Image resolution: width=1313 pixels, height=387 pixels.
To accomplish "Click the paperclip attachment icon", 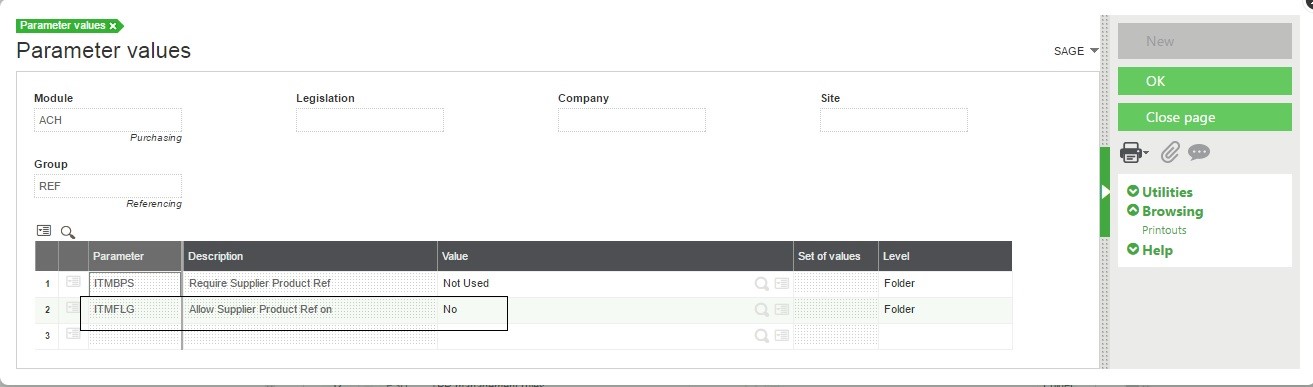I will click(x=1171, y=153).
